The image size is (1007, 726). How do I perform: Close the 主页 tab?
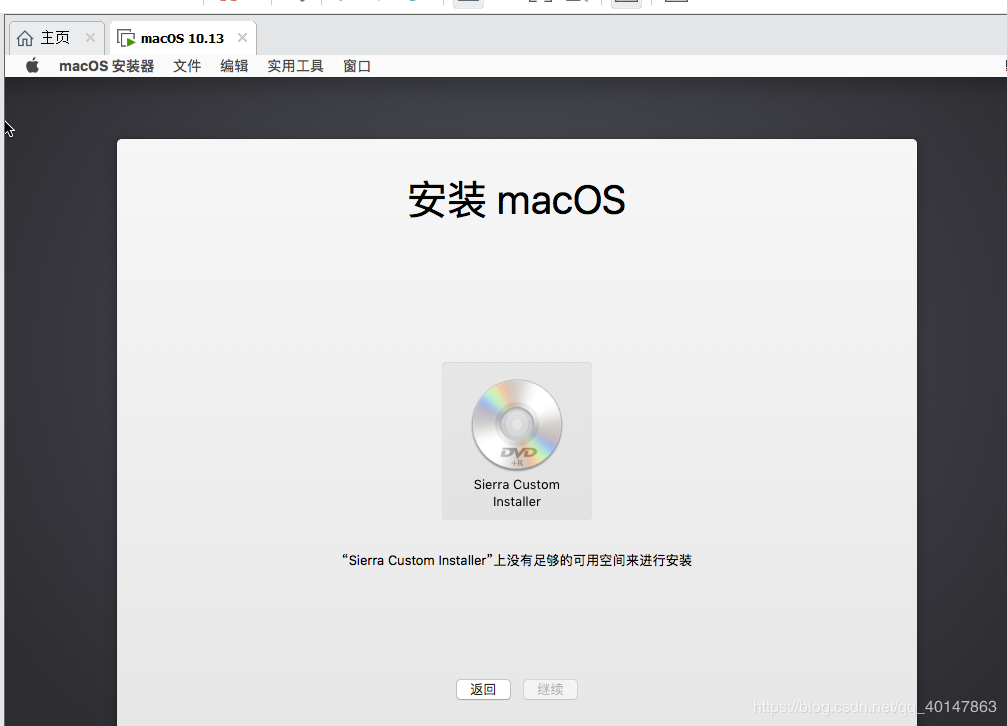point(90,38)
